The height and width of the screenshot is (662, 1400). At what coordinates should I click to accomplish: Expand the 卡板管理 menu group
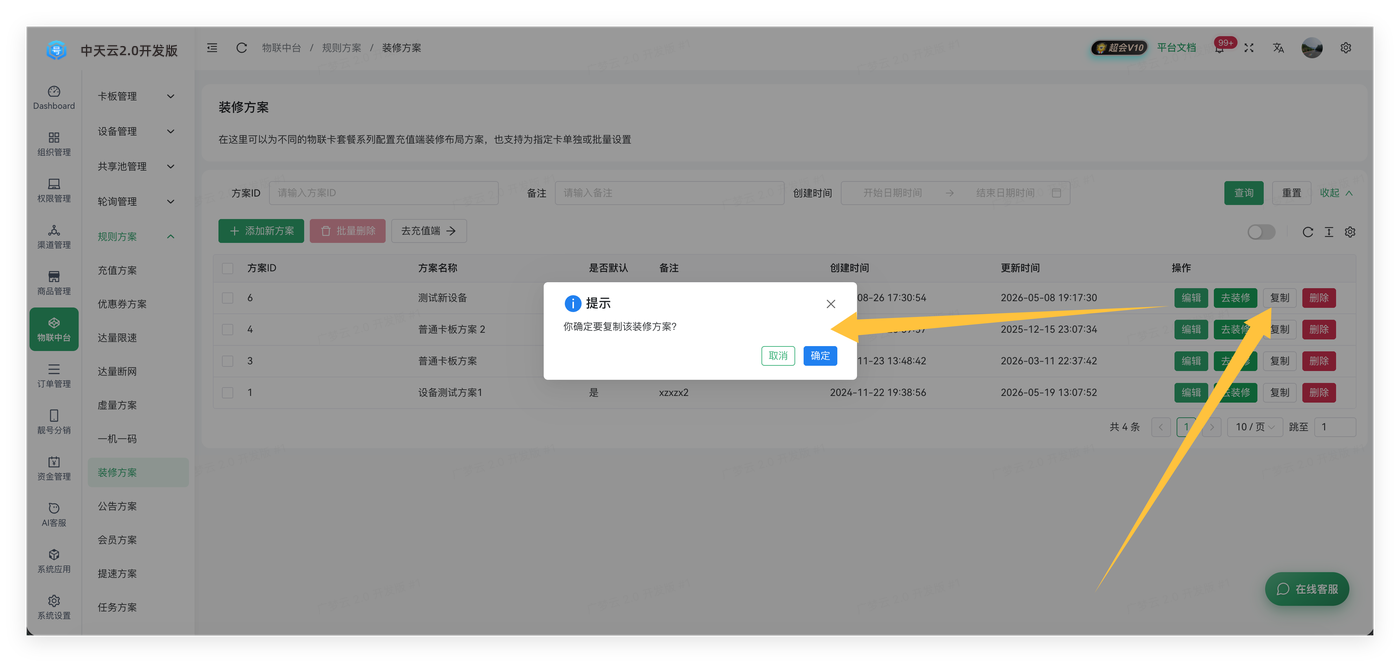point(136,96)
